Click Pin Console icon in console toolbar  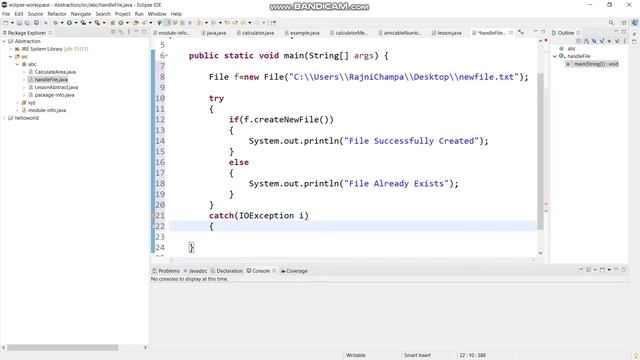point(581,269)
